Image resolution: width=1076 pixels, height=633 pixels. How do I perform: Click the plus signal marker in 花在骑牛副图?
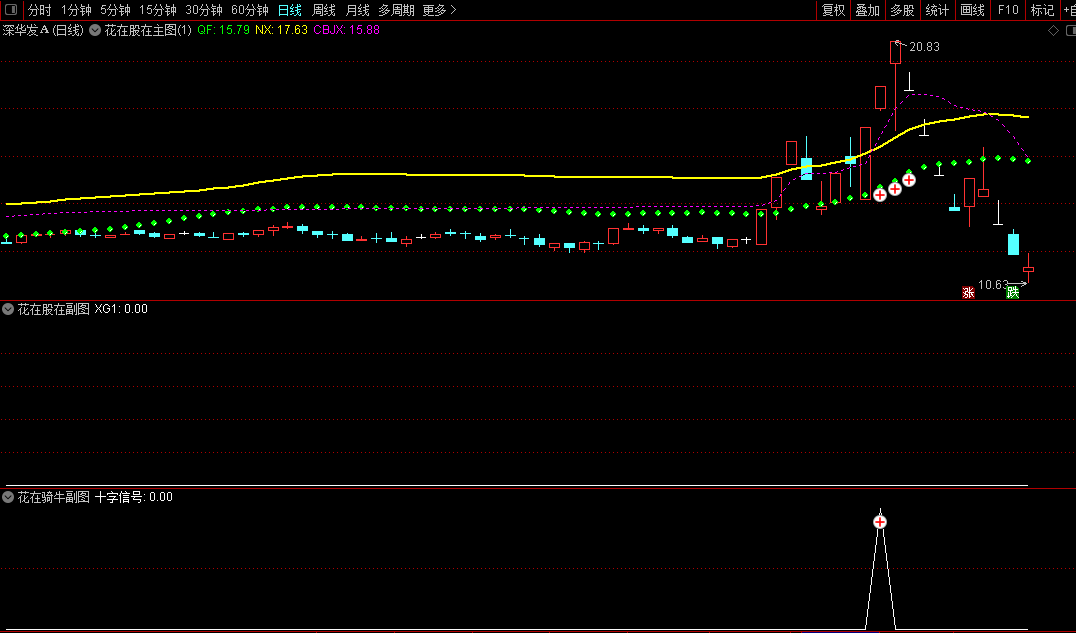click(x=880, y=521)
